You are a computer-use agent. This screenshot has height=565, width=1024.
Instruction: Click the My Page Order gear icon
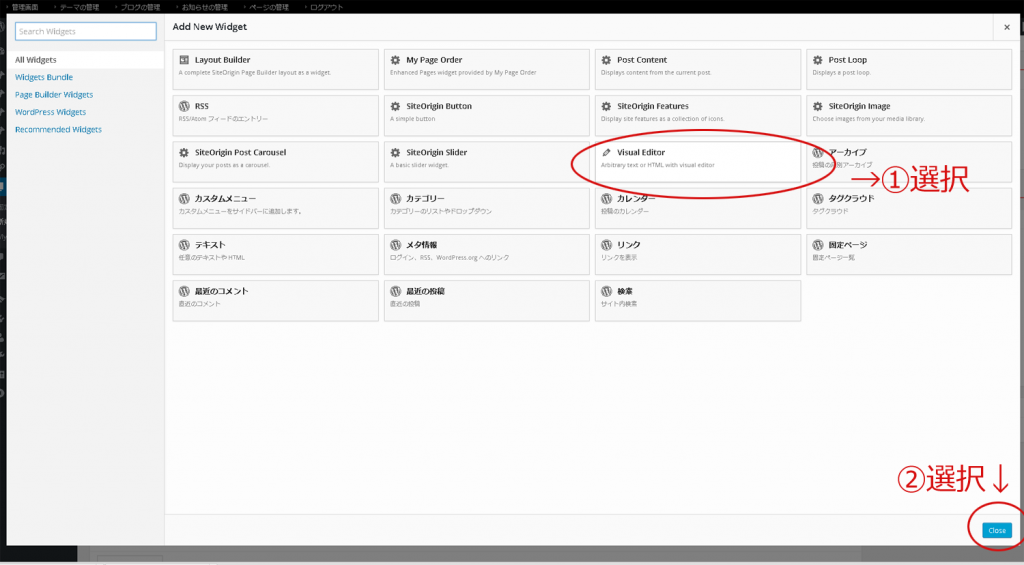395,59
